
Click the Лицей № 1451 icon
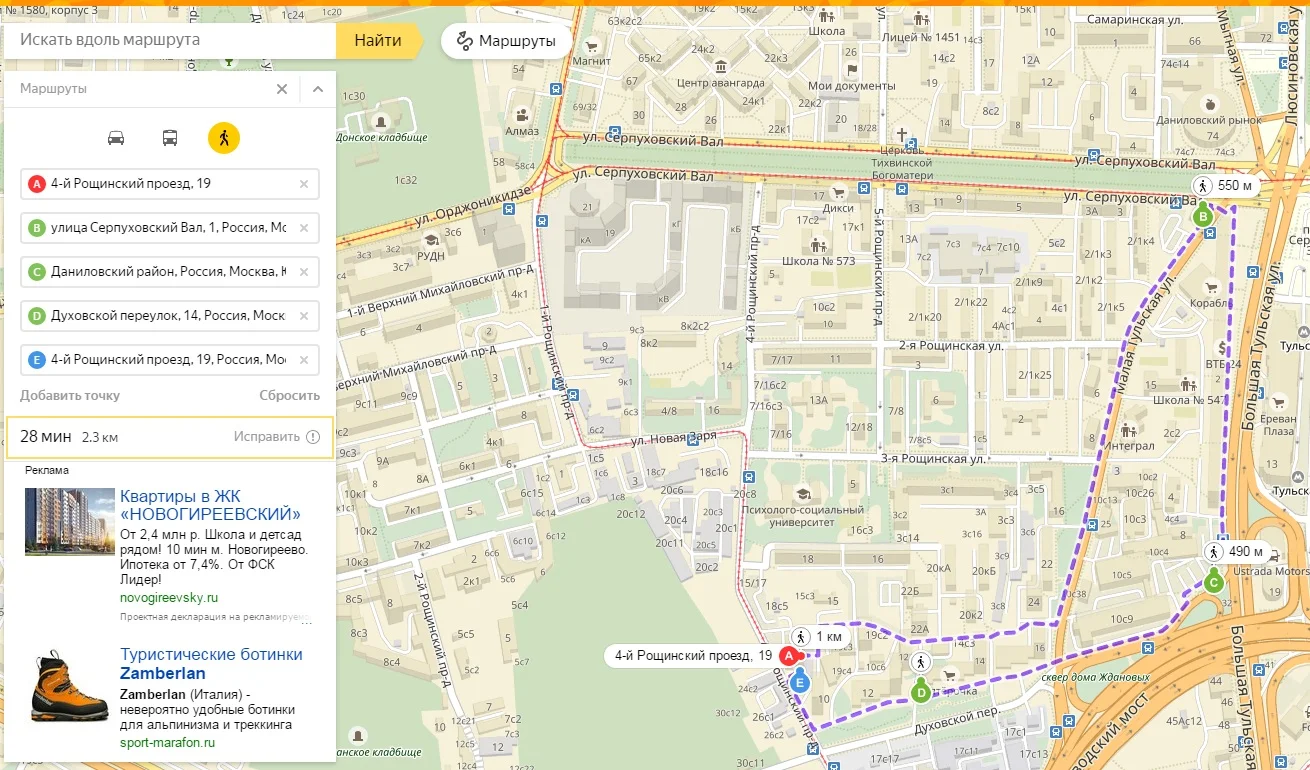(921, 18)
